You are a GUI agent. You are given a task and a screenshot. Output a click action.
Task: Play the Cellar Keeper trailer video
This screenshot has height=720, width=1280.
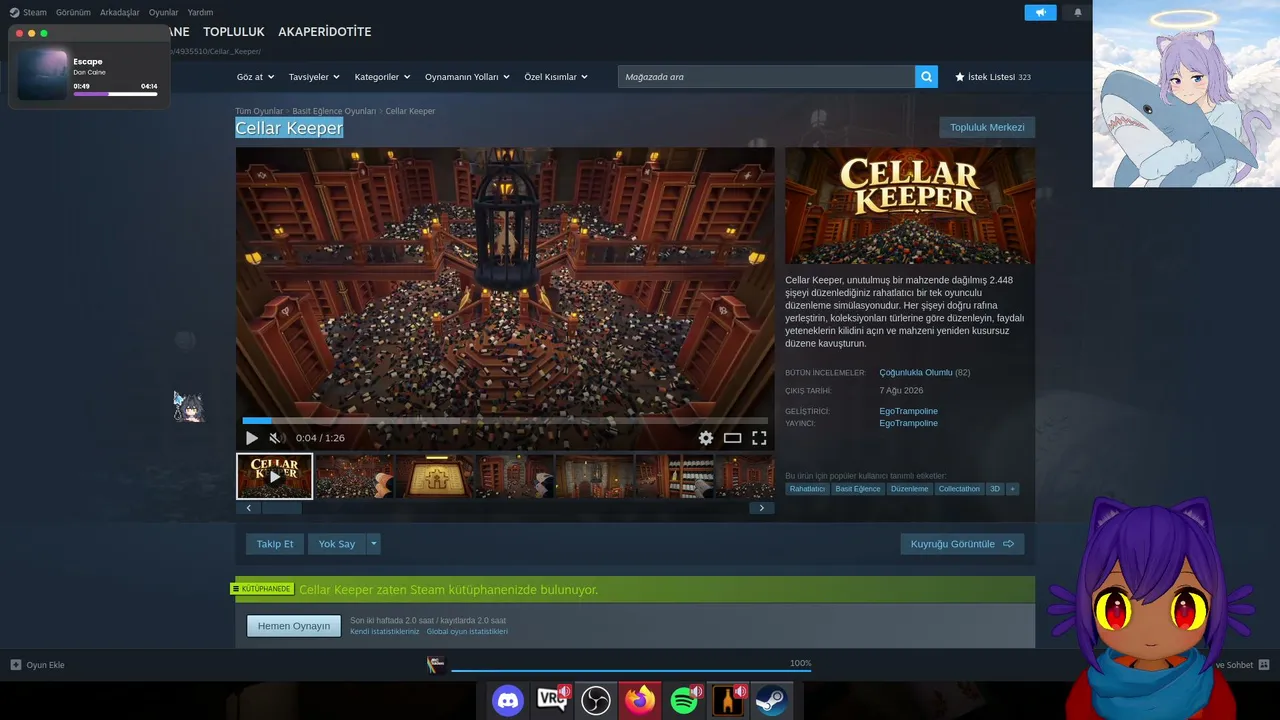(252, 438)
